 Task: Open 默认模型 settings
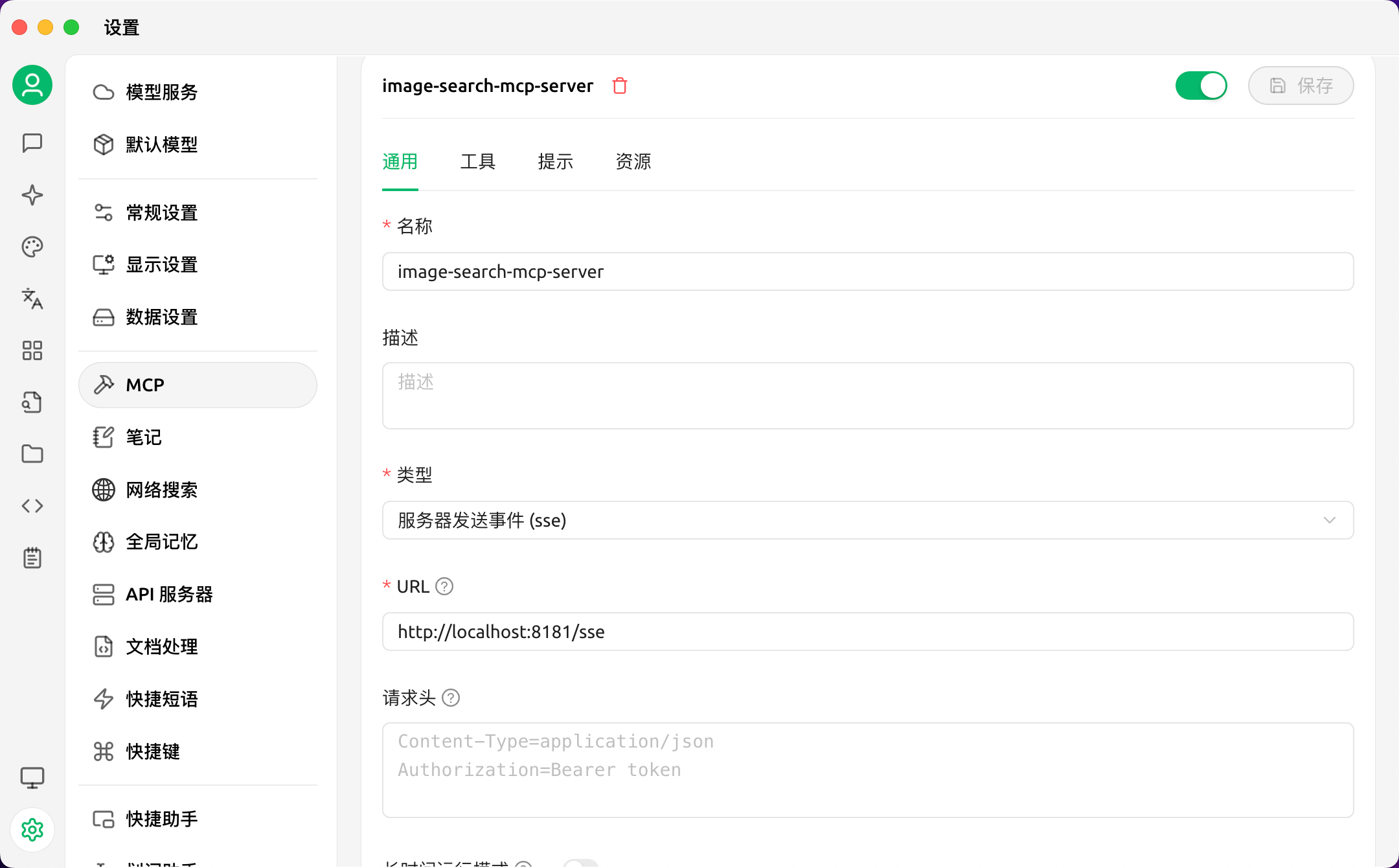(198, 144)
